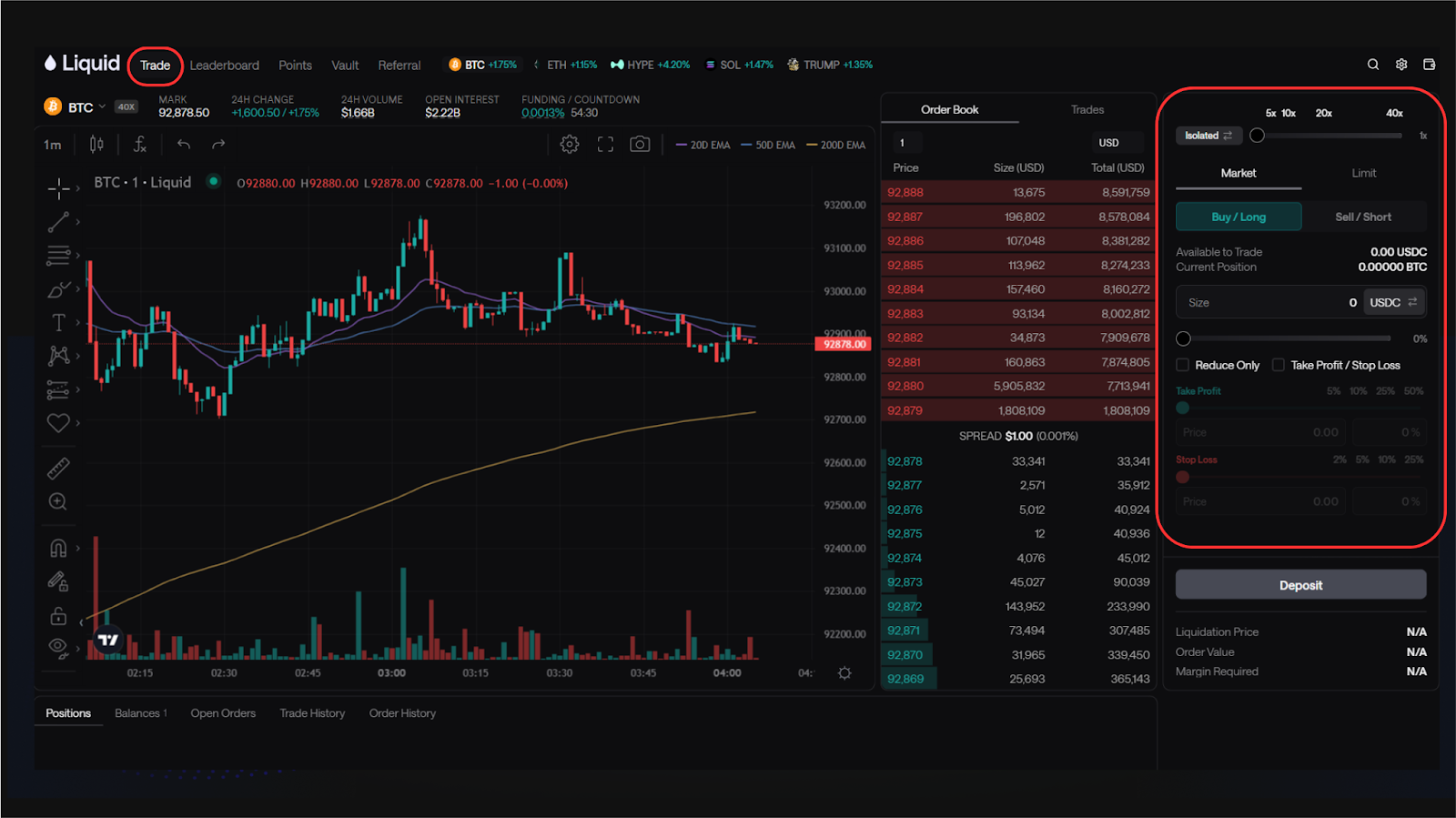Image resolution: width=1456 pixels, height=818 pixels.
Task: Select the ruler measure tool
Action: coord(58,469)
